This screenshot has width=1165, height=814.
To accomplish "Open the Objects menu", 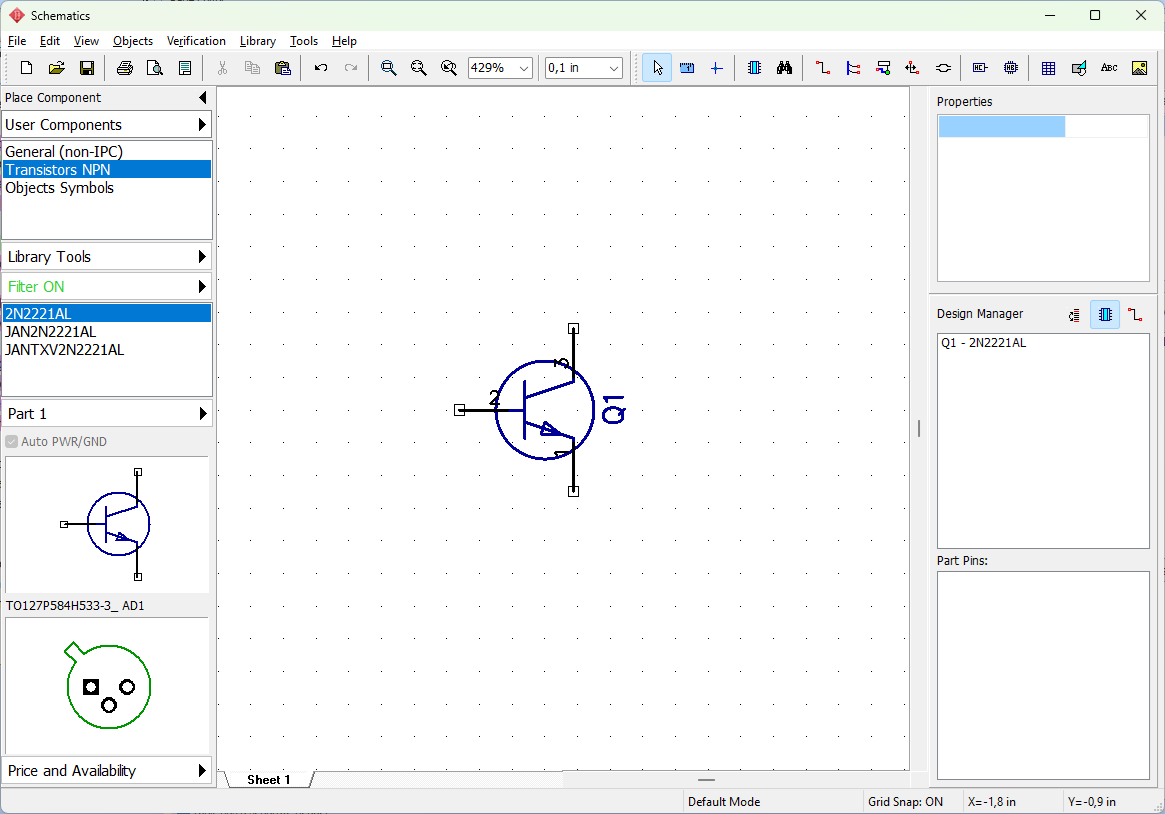I will click(133, 41).
